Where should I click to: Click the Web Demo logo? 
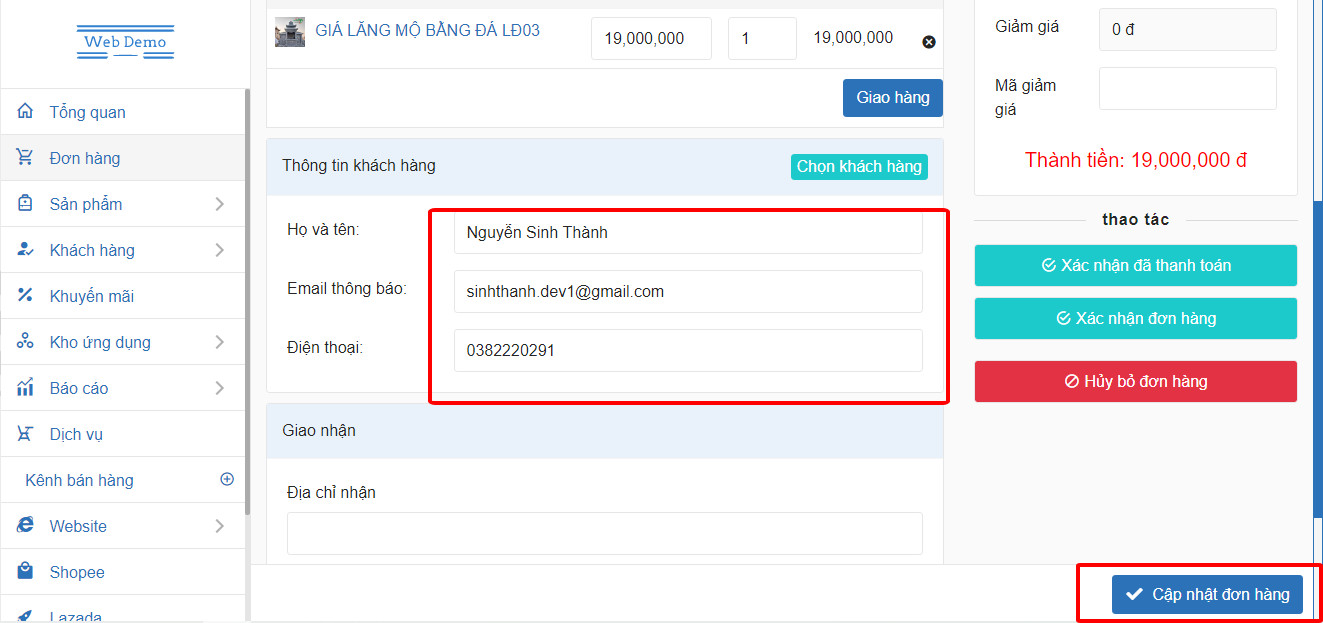(125, 42)
